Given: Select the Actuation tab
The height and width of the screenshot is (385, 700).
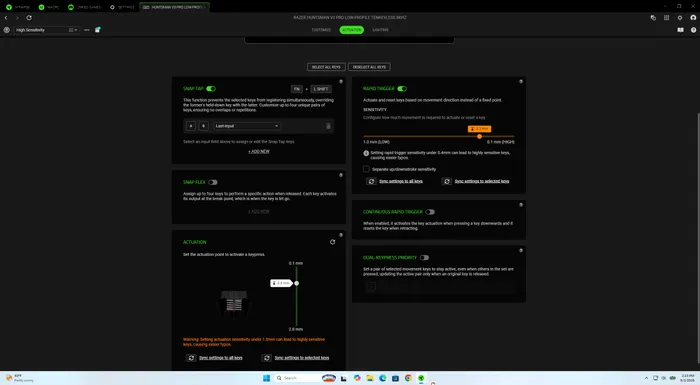Looking at the screenshot, I should (x=352, y=30).
